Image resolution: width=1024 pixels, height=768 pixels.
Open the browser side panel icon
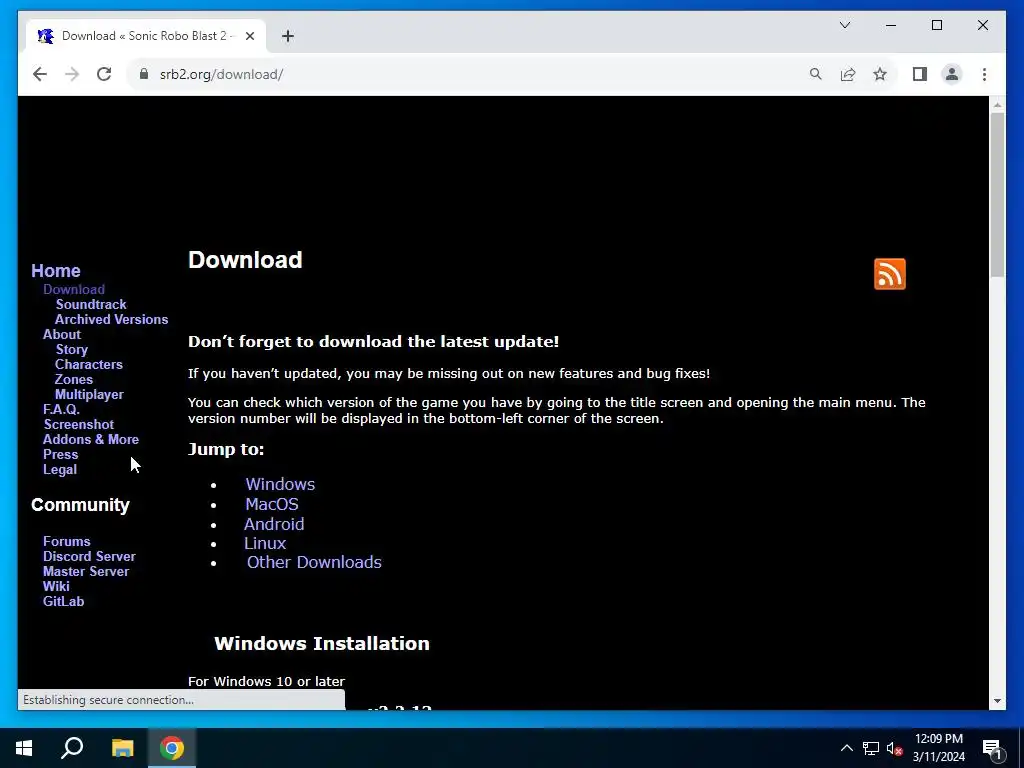[x=920, y=74]
